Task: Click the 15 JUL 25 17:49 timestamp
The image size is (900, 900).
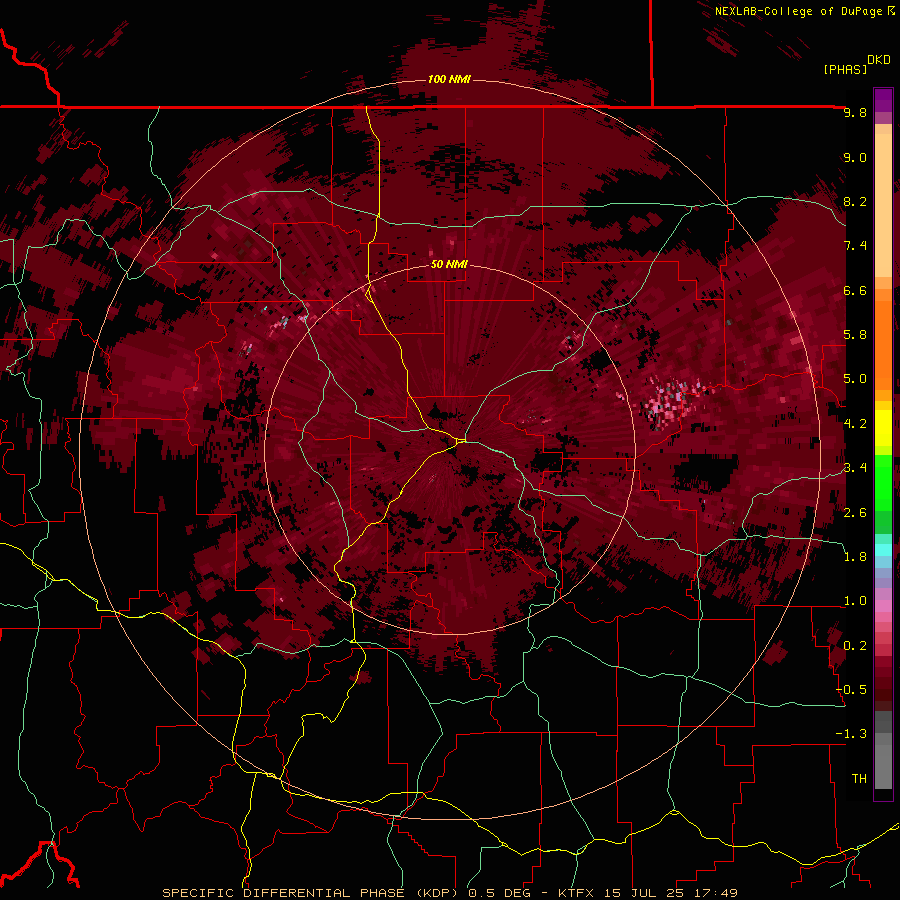Action: (669, 893)
